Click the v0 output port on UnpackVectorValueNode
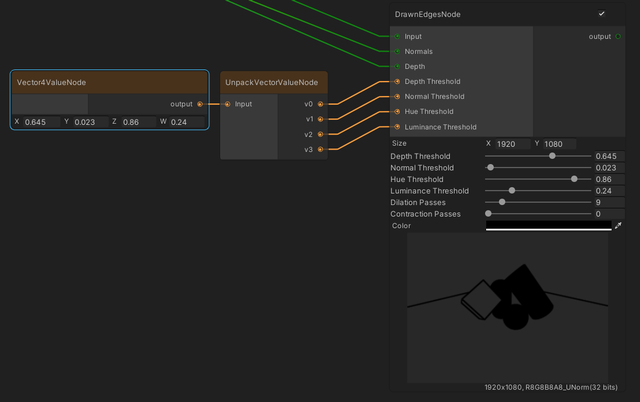 click(x=320, y=104)
